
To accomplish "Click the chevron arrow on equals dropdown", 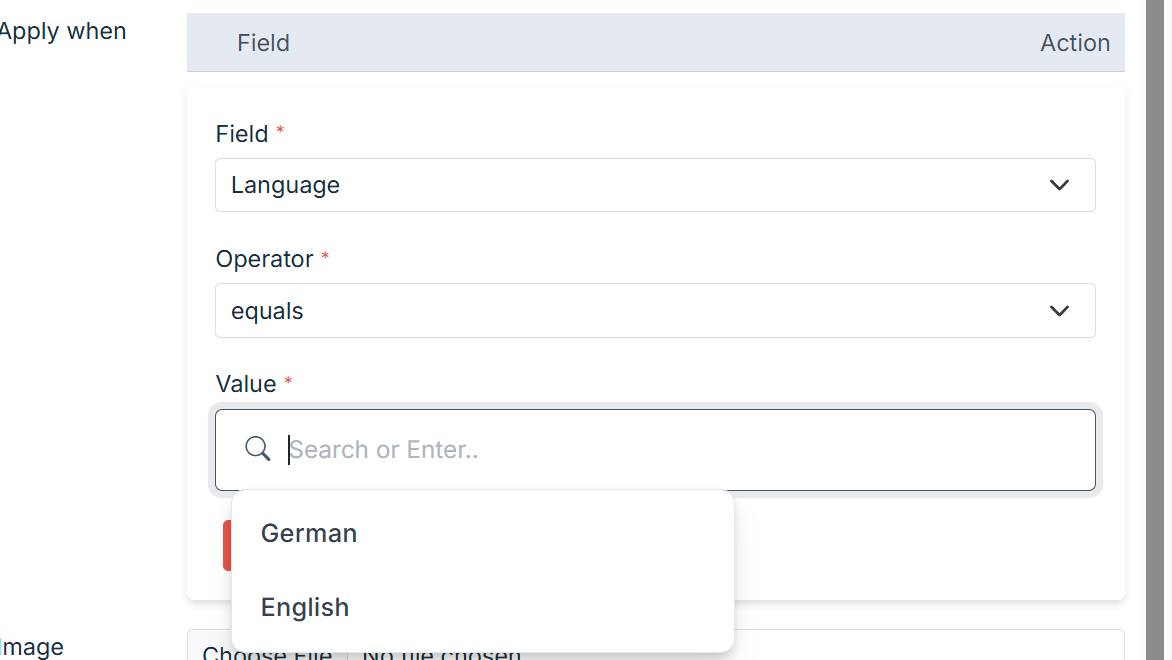I will tap(1059, 311).
